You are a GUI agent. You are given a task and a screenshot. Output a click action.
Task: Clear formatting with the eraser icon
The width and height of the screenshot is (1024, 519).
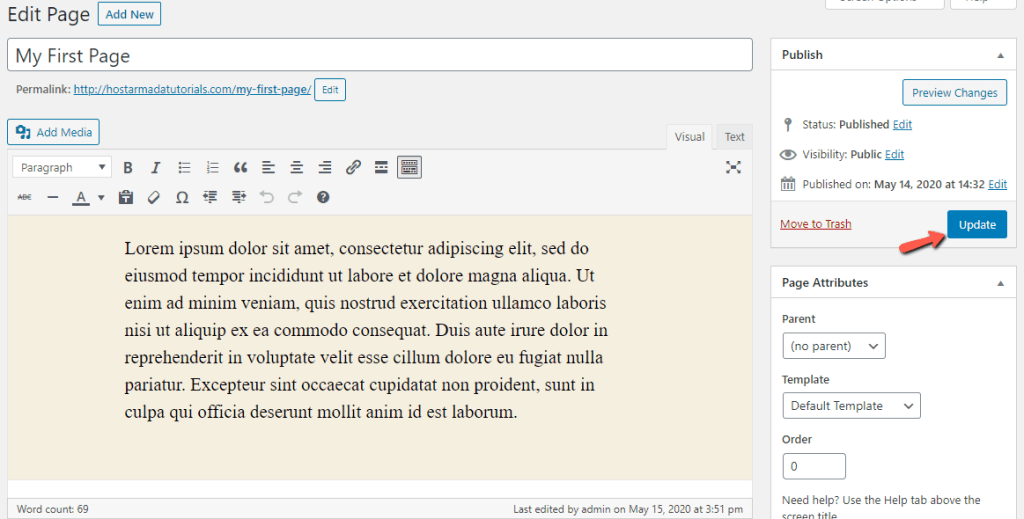(x=153, y=197)
